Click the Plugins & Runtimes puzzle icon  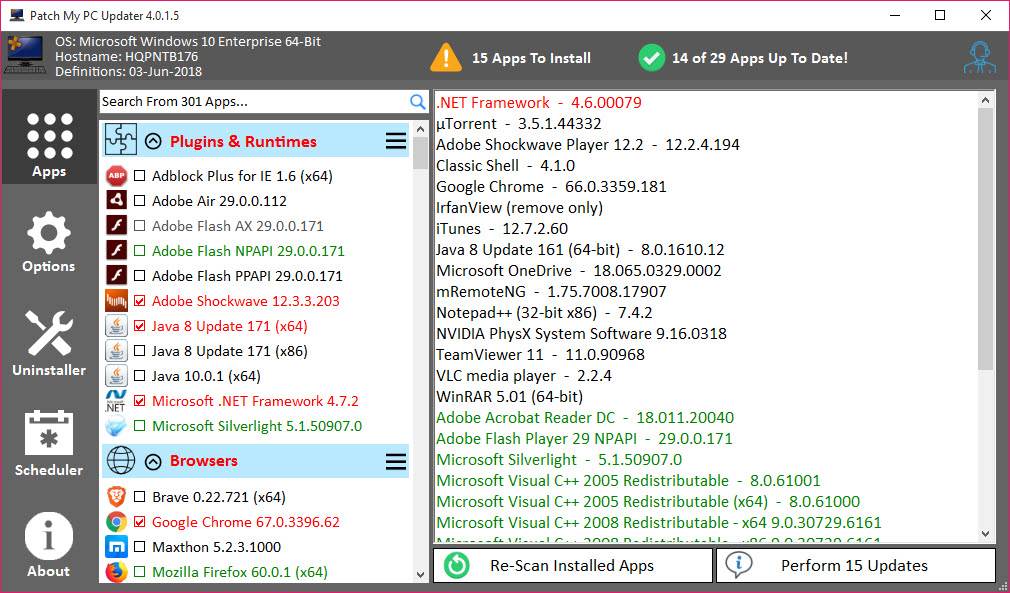point(120,140)
